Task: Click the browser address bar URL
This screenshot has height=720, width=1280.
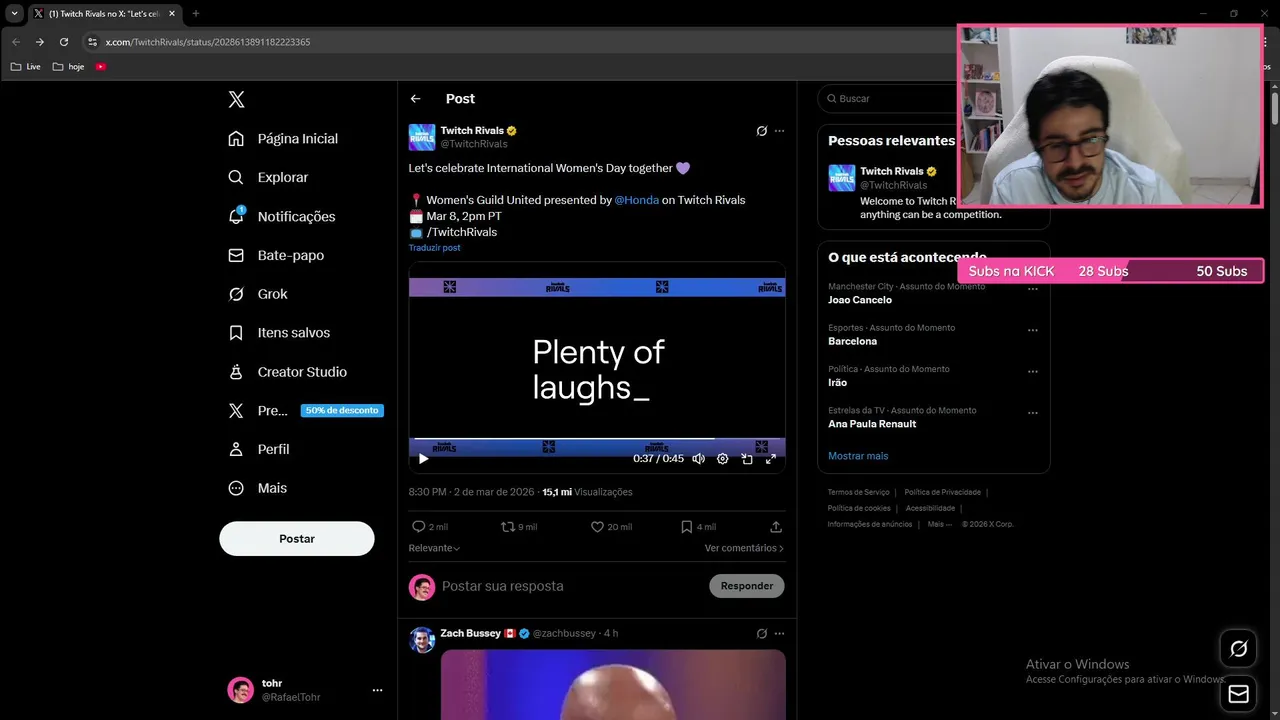Action: coord(208,42)
